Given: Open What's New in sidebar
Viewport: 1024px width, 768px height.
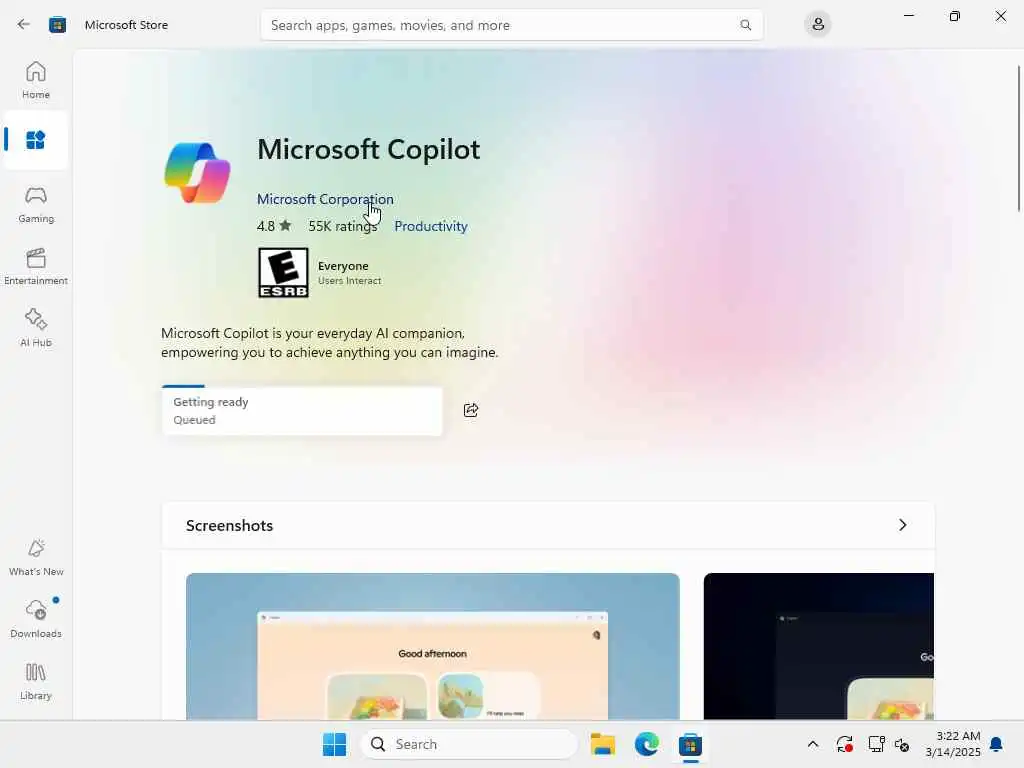Looking at the screenshot, I should (36, 558).
